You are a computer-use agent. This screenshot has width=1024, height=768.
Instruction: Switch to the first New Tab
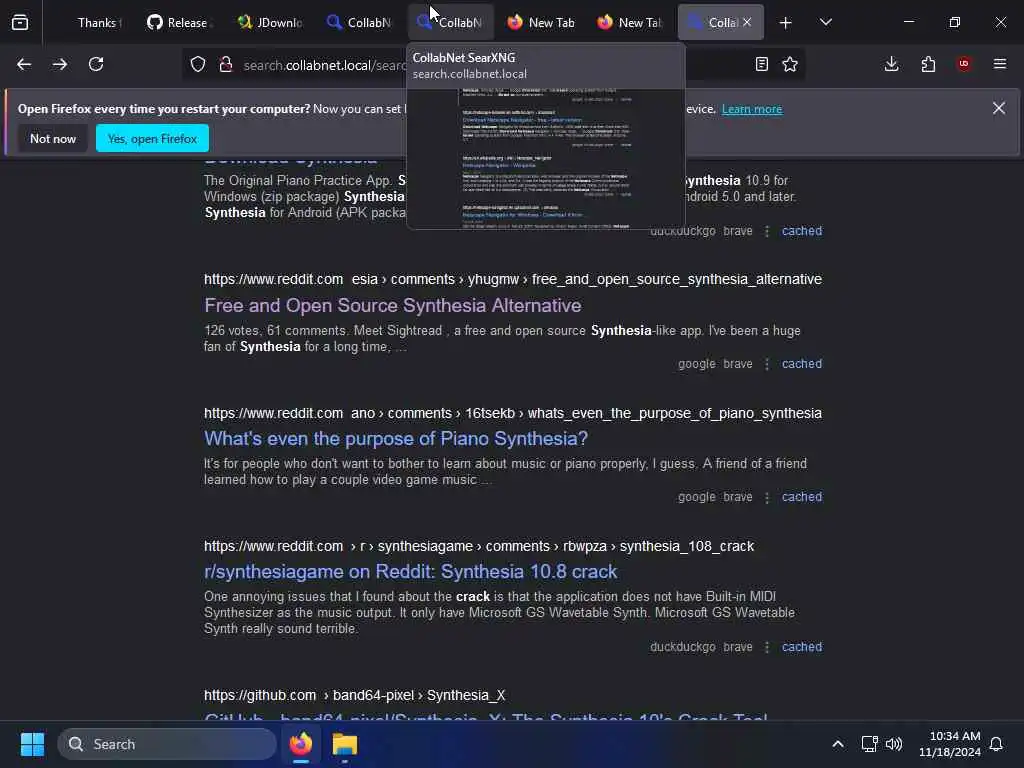point(541,23)
